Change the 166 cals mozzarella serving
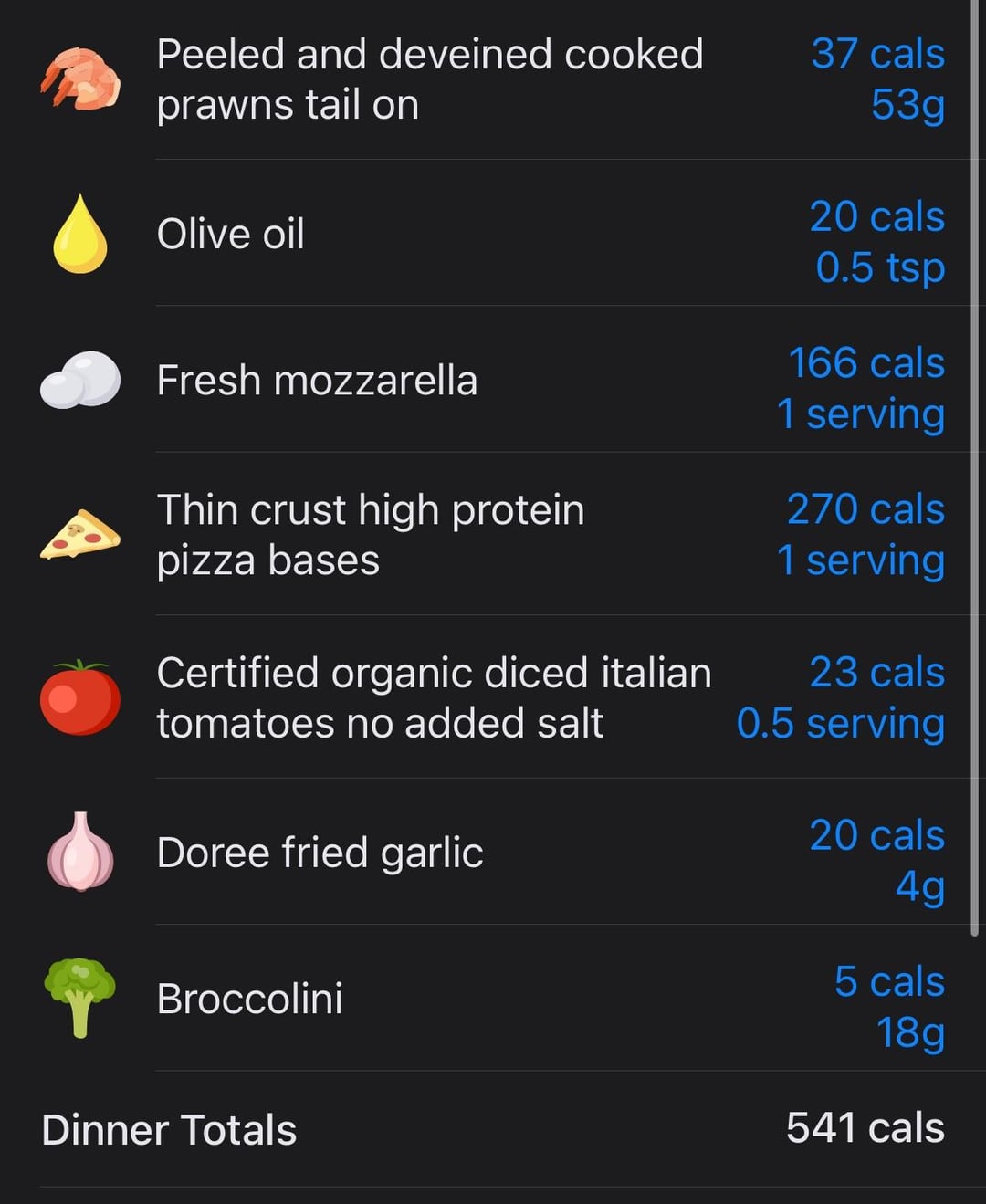Viewport: 986px width, 1204px height. tap(860, 388)
